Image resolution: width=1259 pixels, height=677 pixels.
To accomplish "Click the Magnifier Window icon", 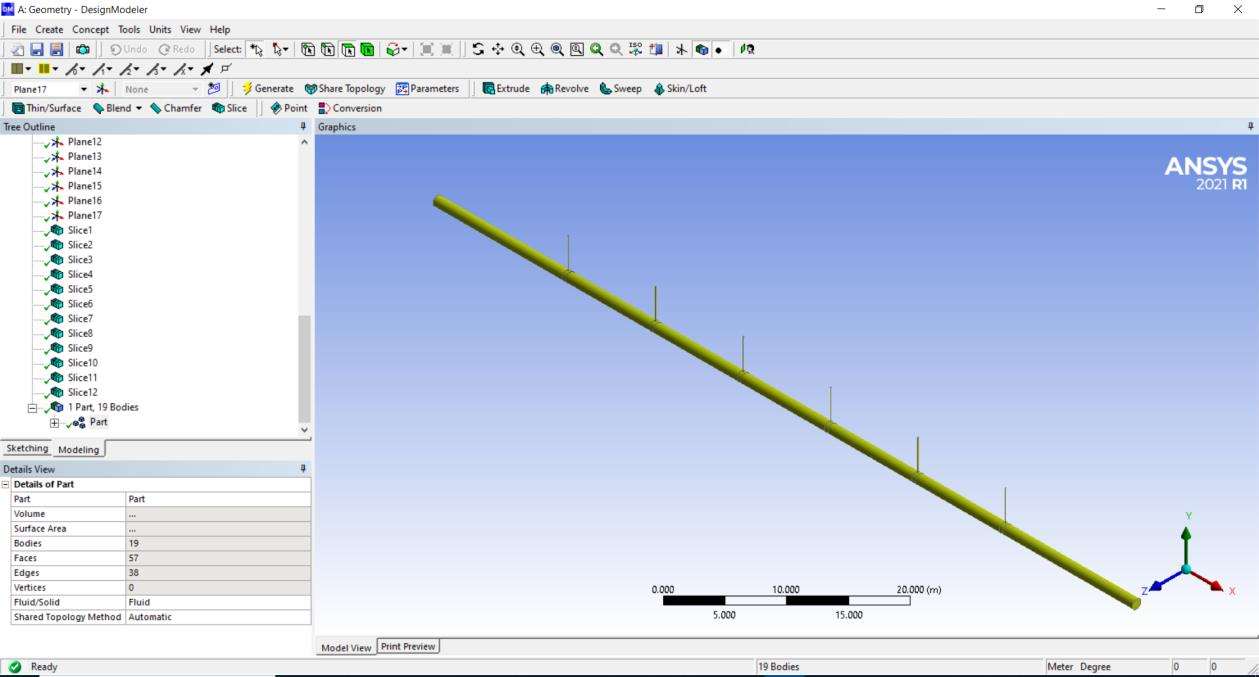I will (577, 49).
